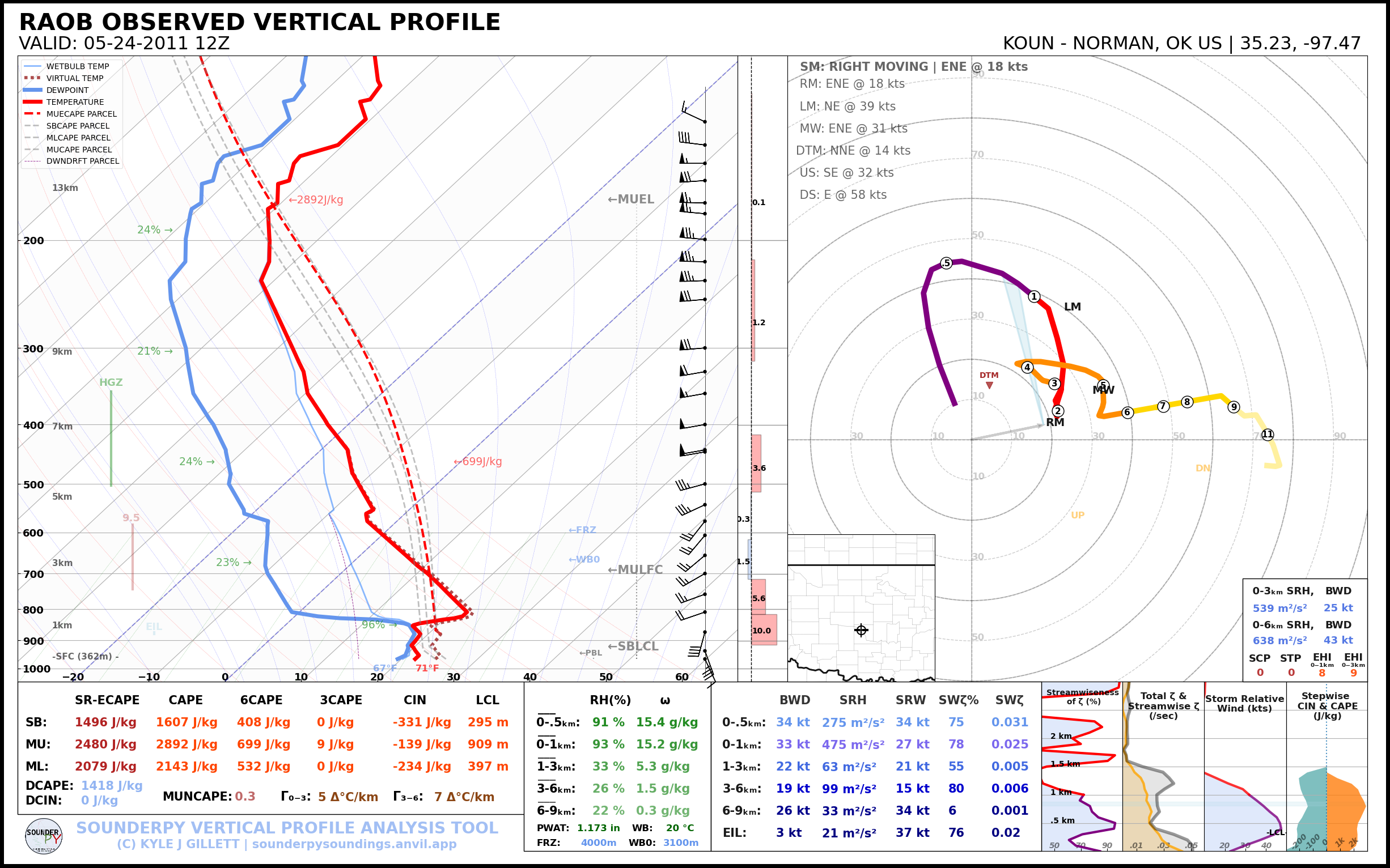This screenshot has height=868, width=1390.
Task: Click the sounderpysoundings.anvil.app link text
Action: [x=354, y=844]
